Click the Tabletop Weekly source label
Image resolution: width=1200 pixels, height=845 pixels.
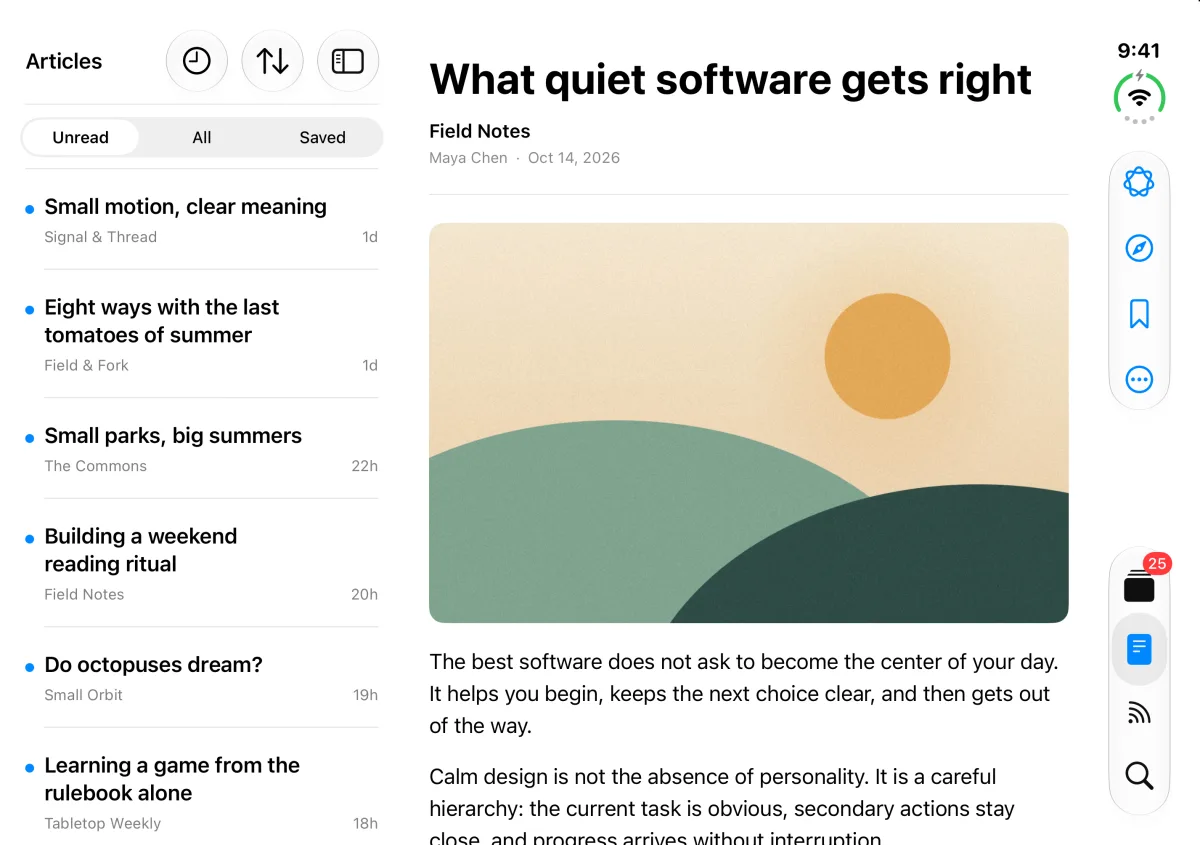[x=103, y=823]
